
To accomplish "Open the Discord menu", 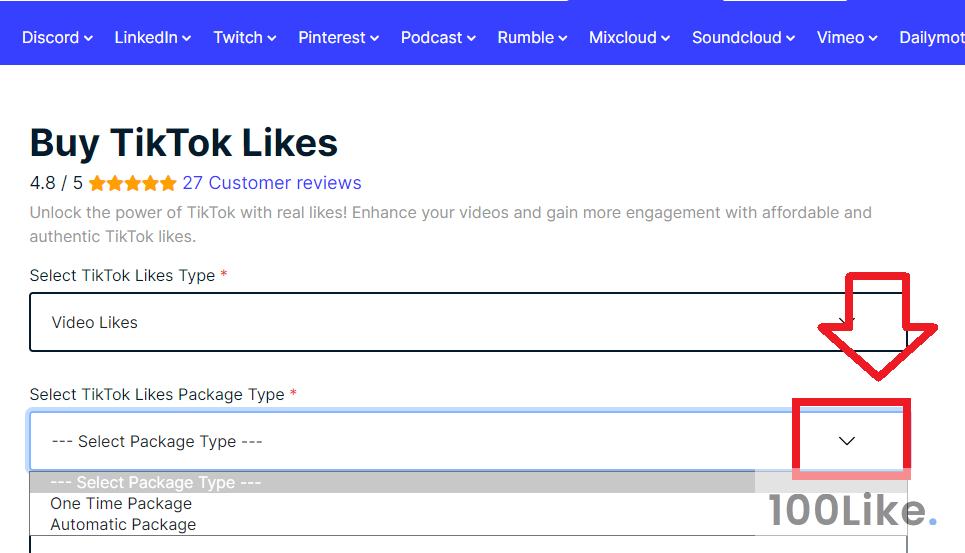I will click(57, 38).
